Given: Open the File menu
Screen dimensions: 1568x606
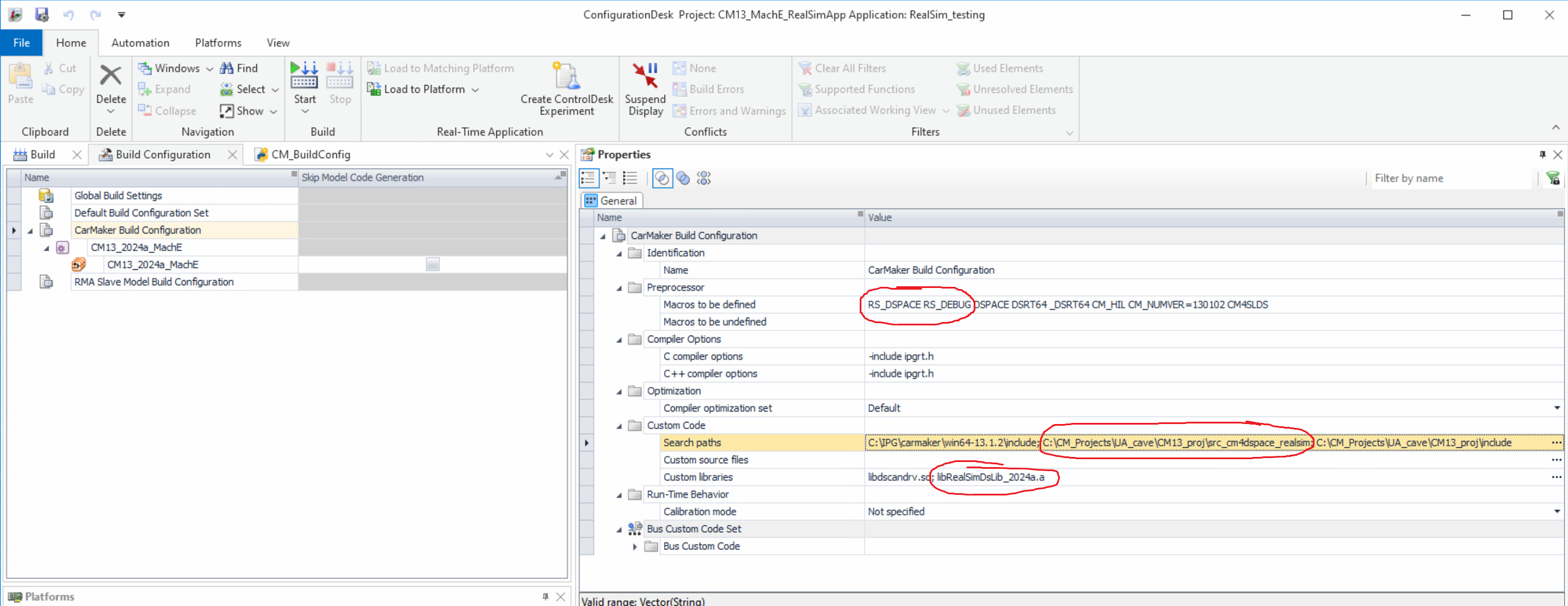Looking at the screenshot, I should (22, 43).
